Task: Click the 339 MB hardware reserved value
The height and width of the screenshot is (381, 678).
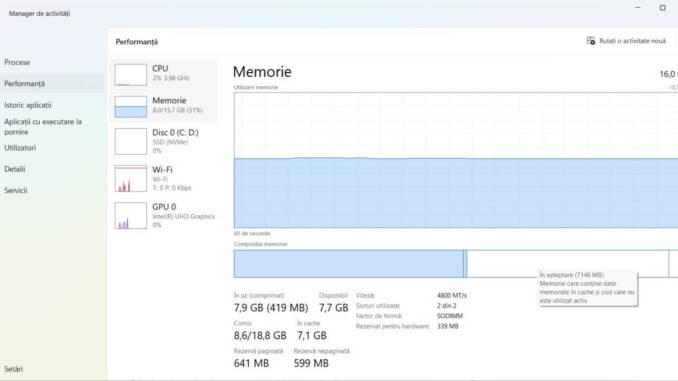Action: tap(448, 327)
